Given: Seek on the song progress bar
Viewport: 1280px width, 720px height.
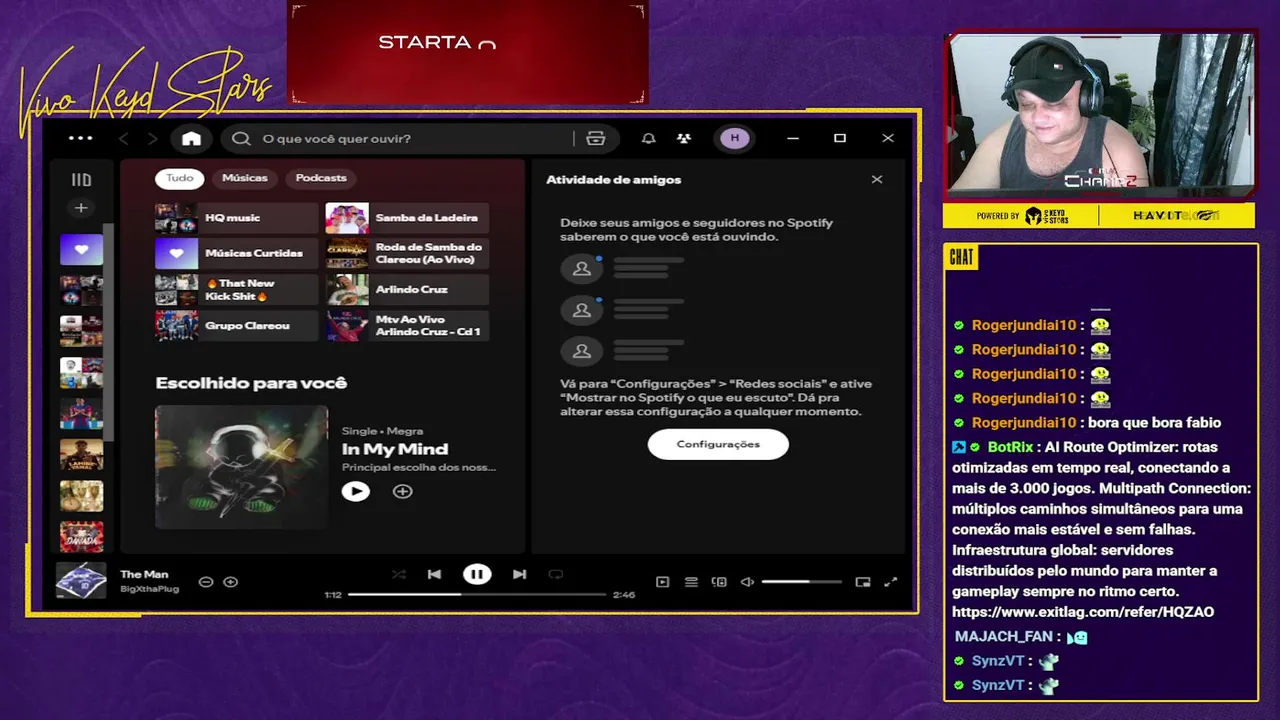Looking at the screenshot, I should pos(478,594).
